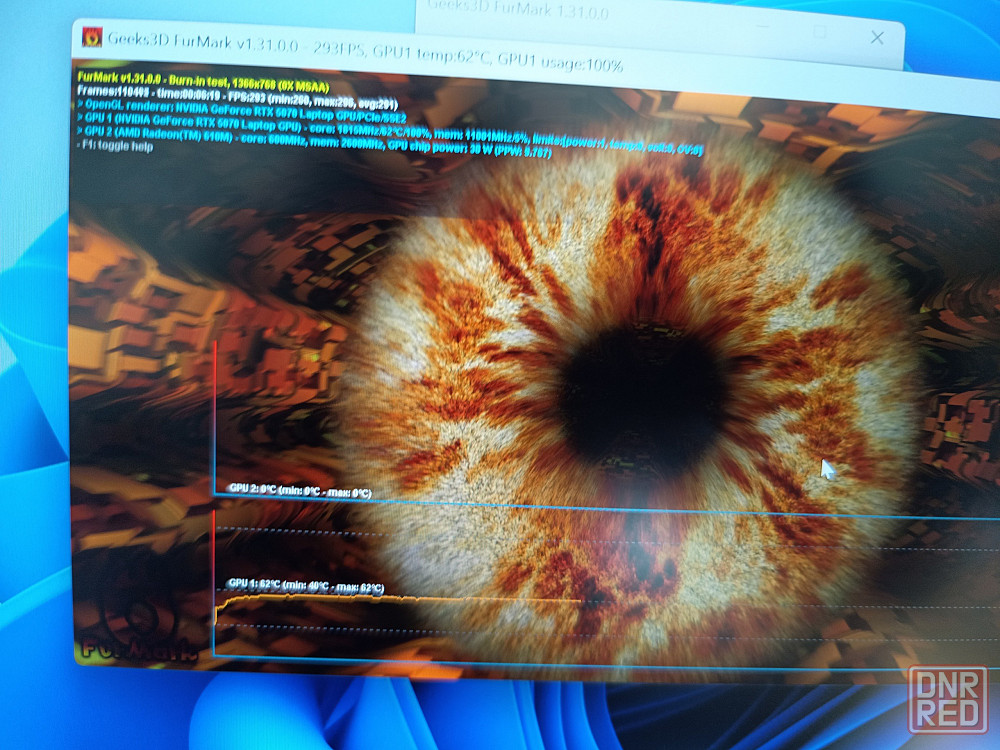The width and height of the screenshot is (1000, 750).
Task: Click the DNR RED watermark logo
Action: (947, 700)
